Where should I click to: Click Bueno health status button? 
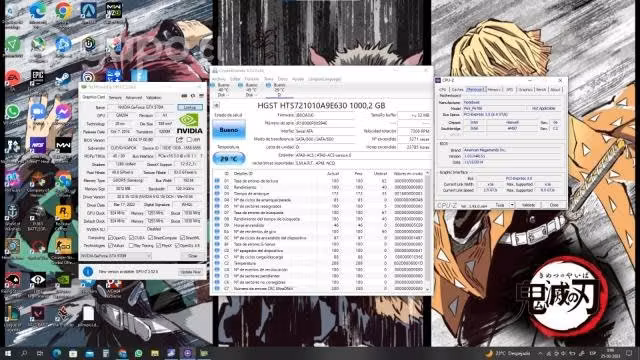(x=229, y=130)
